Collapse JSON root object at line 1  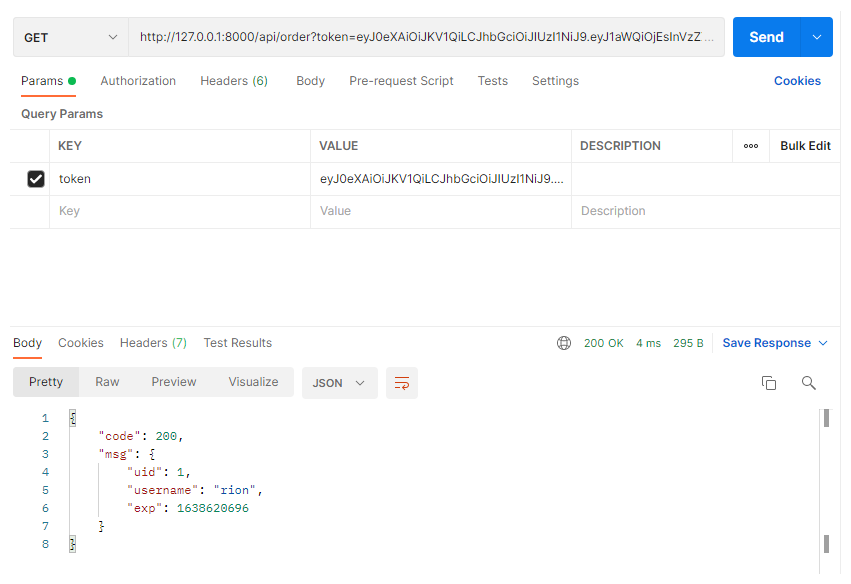pos(73,418)
